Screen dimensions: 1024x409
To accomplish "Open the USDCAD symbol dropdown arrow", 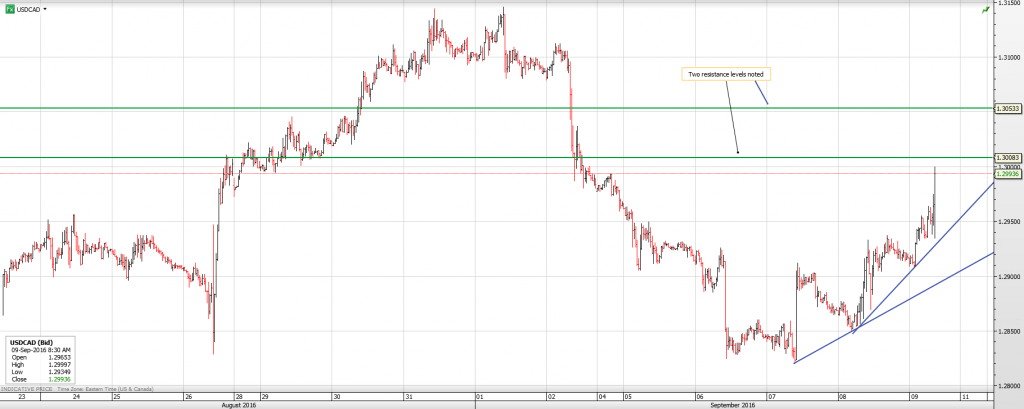I will click(x=45, y=10).
